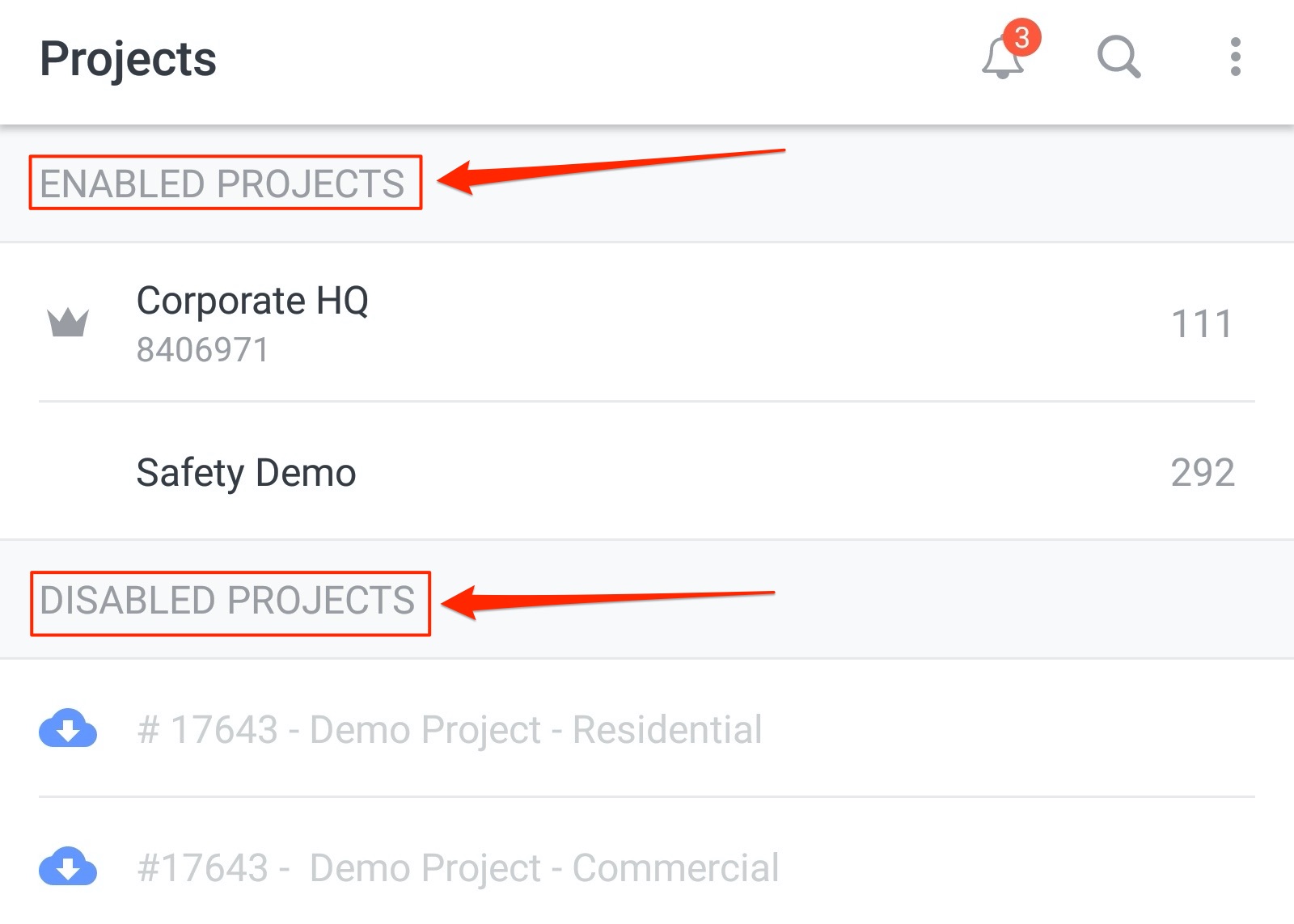Click the 111 count for Corporate HQ
This screenshot has width=1294, height=924.
[x=1202, y=323]
